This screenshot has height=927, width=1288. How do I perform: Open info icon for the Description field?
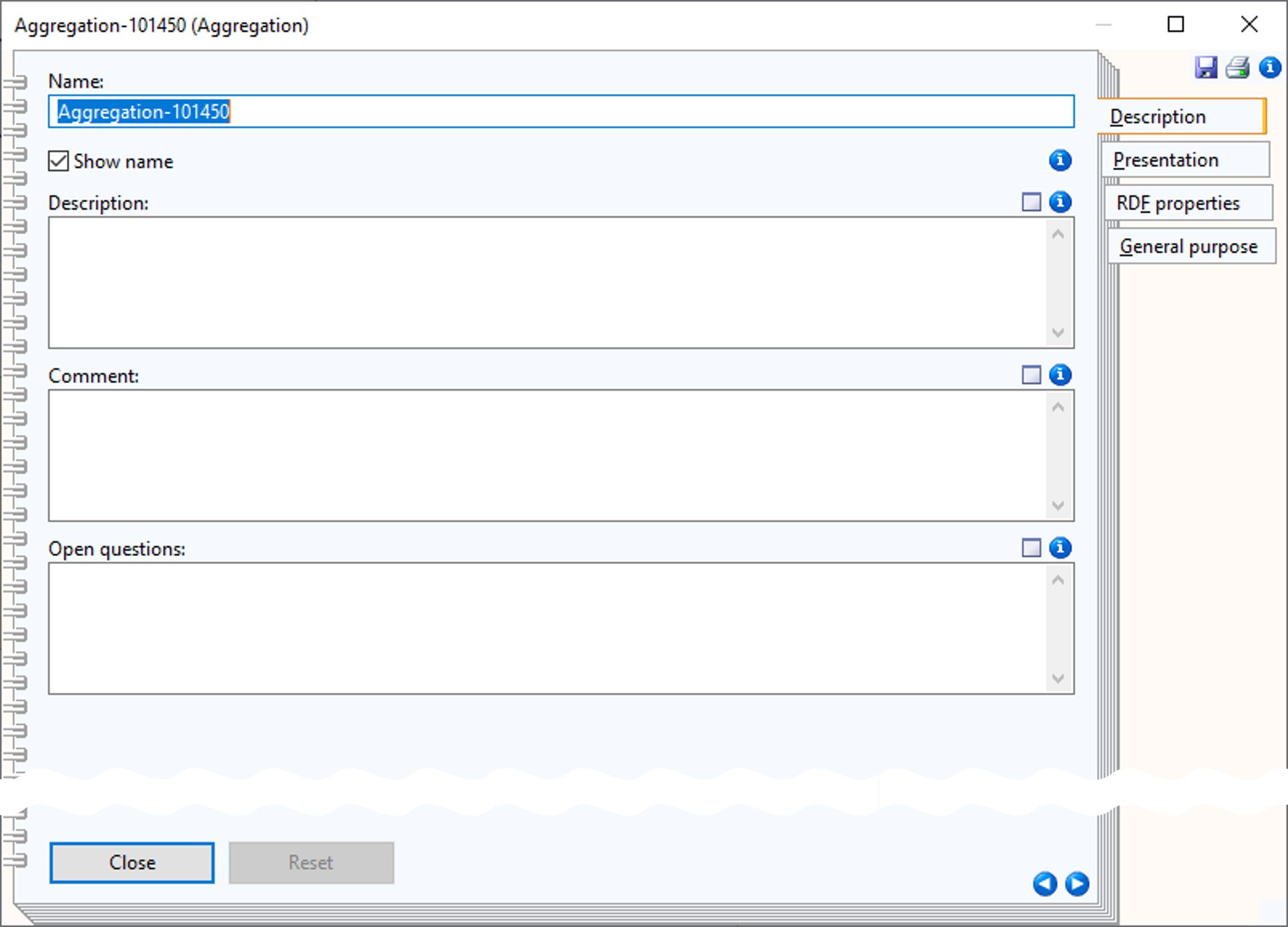[1060, 202]
